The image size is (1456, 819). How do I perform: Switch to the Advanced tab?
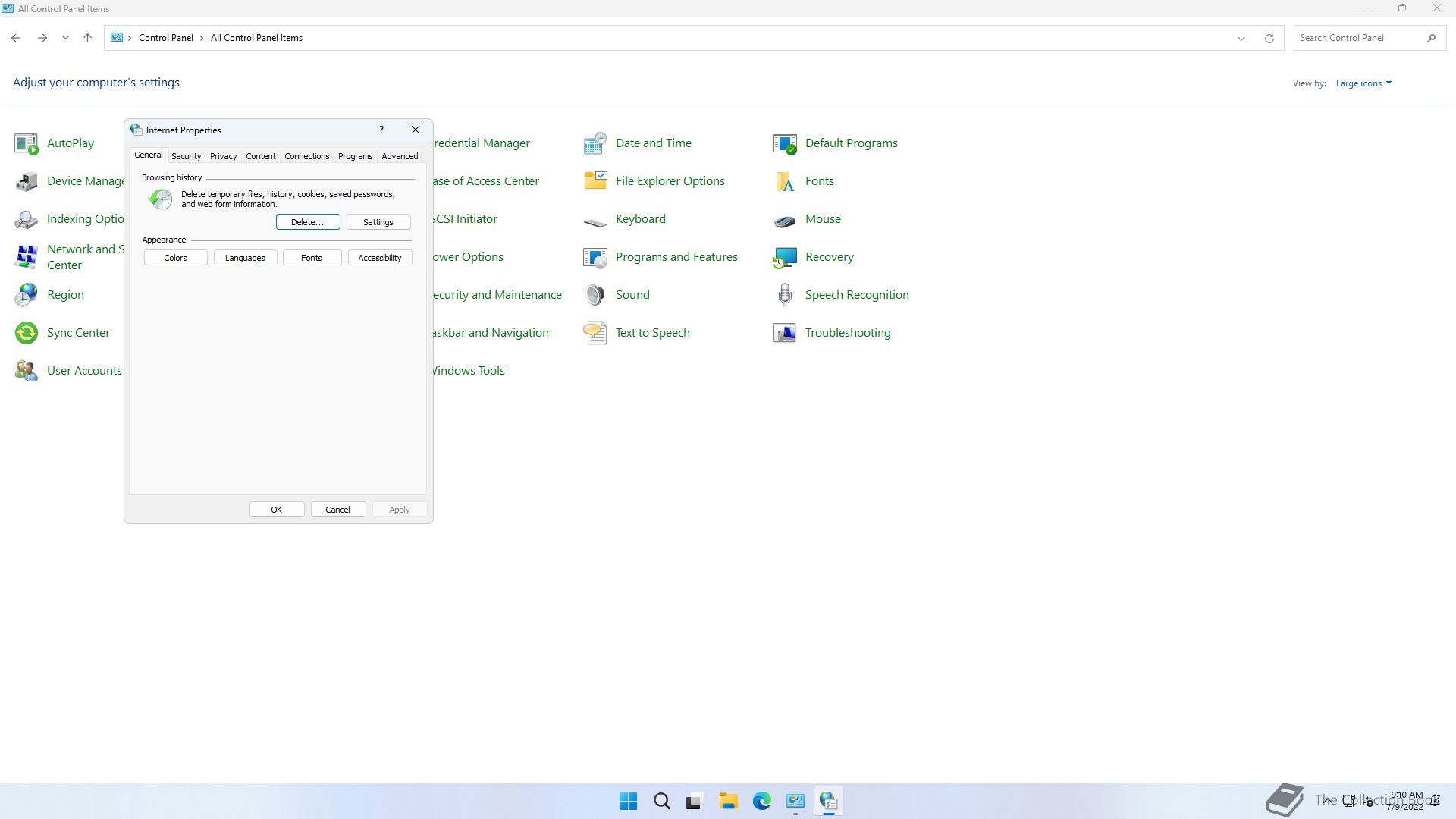[x=400, y=156]
